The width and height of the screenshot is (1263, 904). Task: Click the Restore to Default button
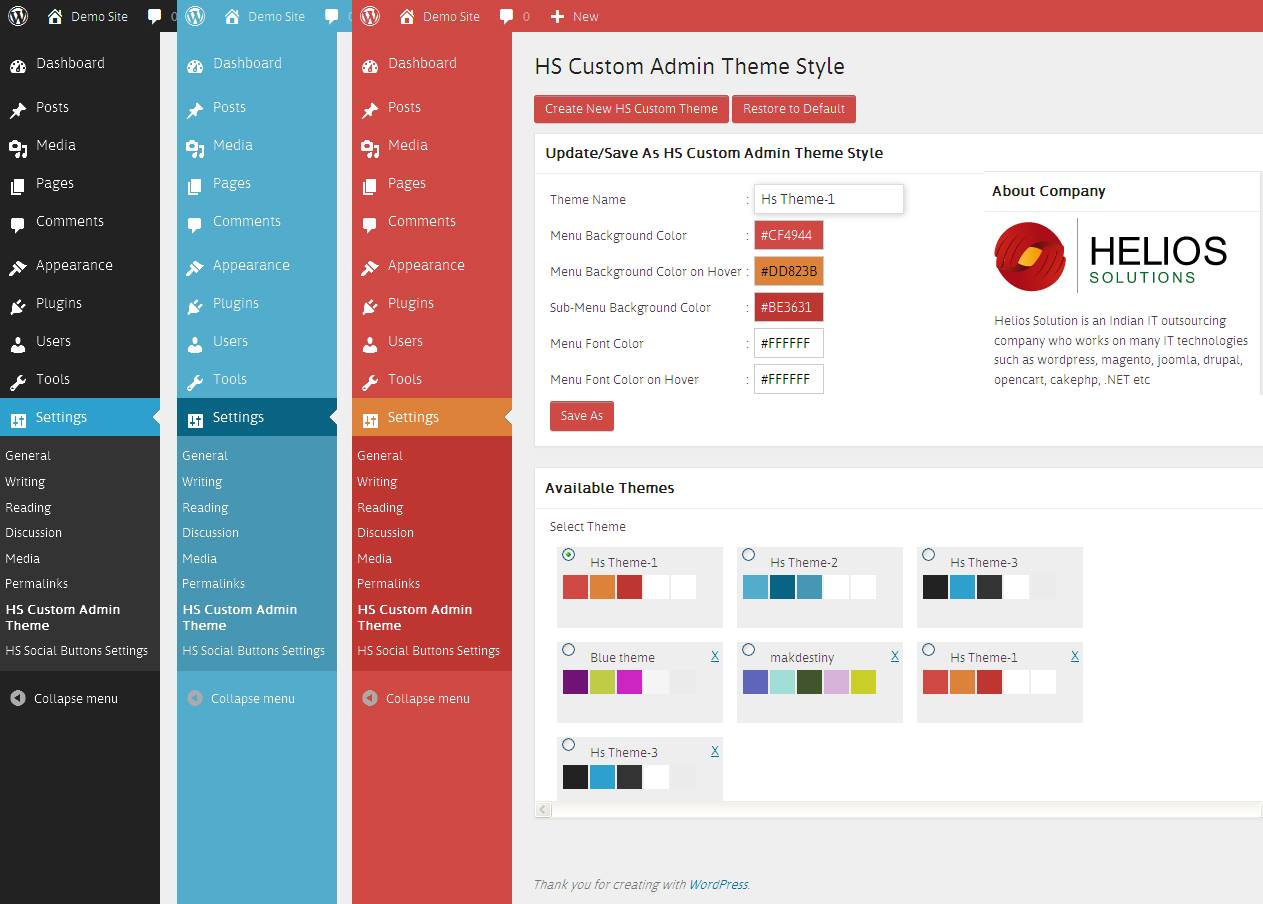[794, 109]
